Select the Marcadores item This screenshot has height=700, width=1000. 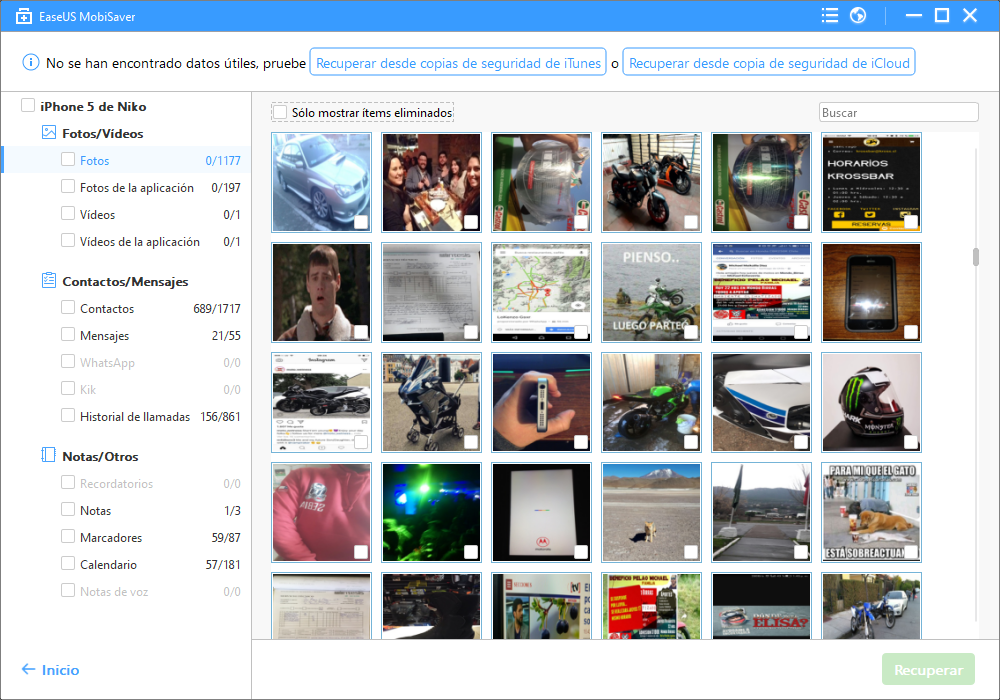[x=111, y=538]
